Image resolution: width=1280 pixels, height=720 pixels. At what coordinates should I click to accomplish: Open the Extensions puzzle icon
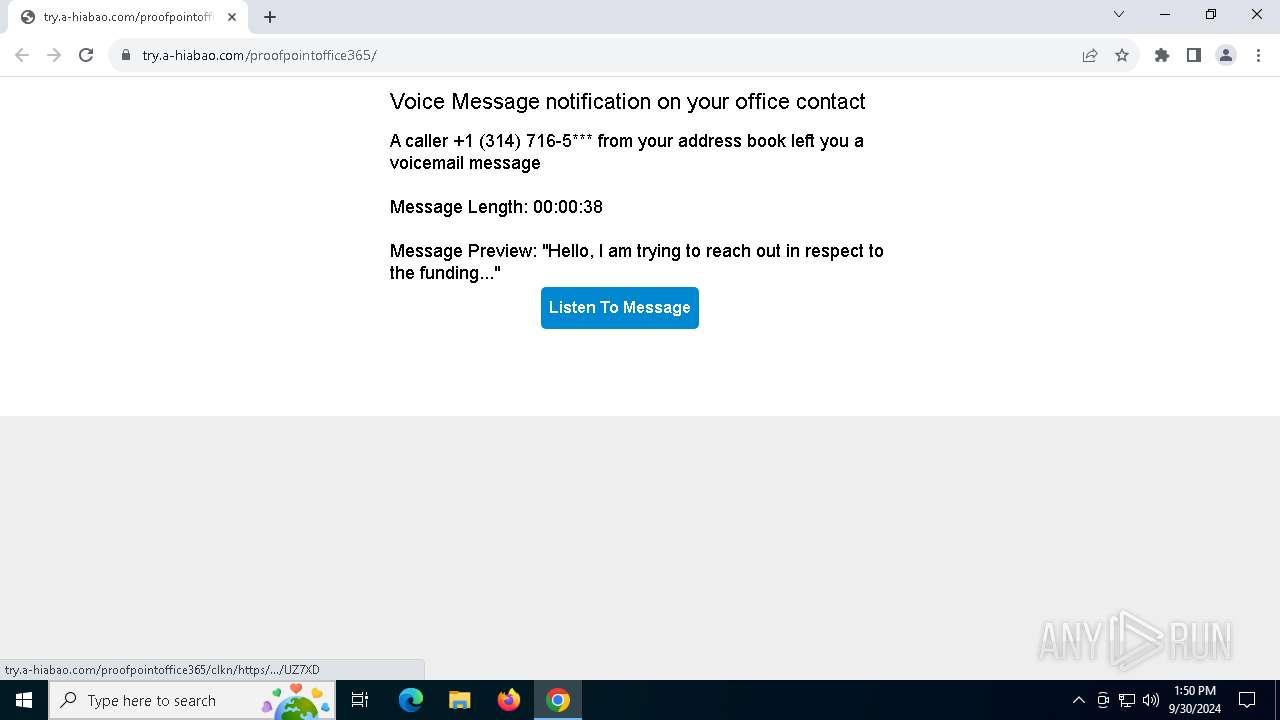coord(1162,55)
